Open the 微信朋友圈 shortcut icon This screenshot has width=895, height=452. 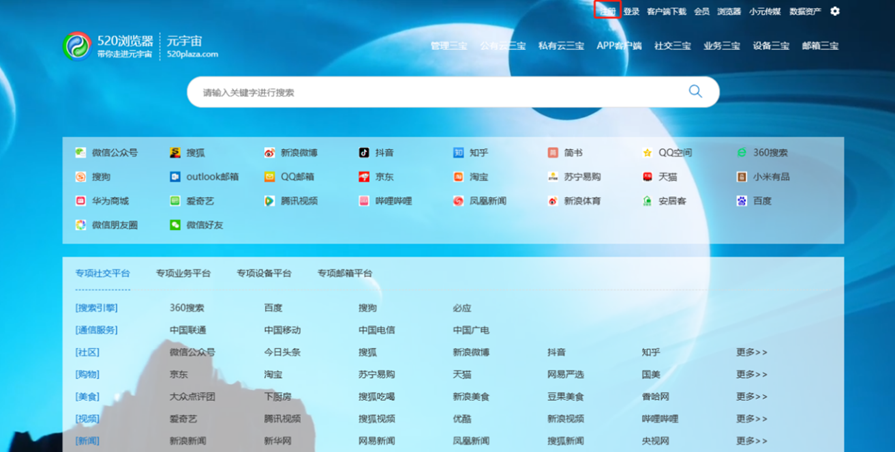(x=80, y=225)
